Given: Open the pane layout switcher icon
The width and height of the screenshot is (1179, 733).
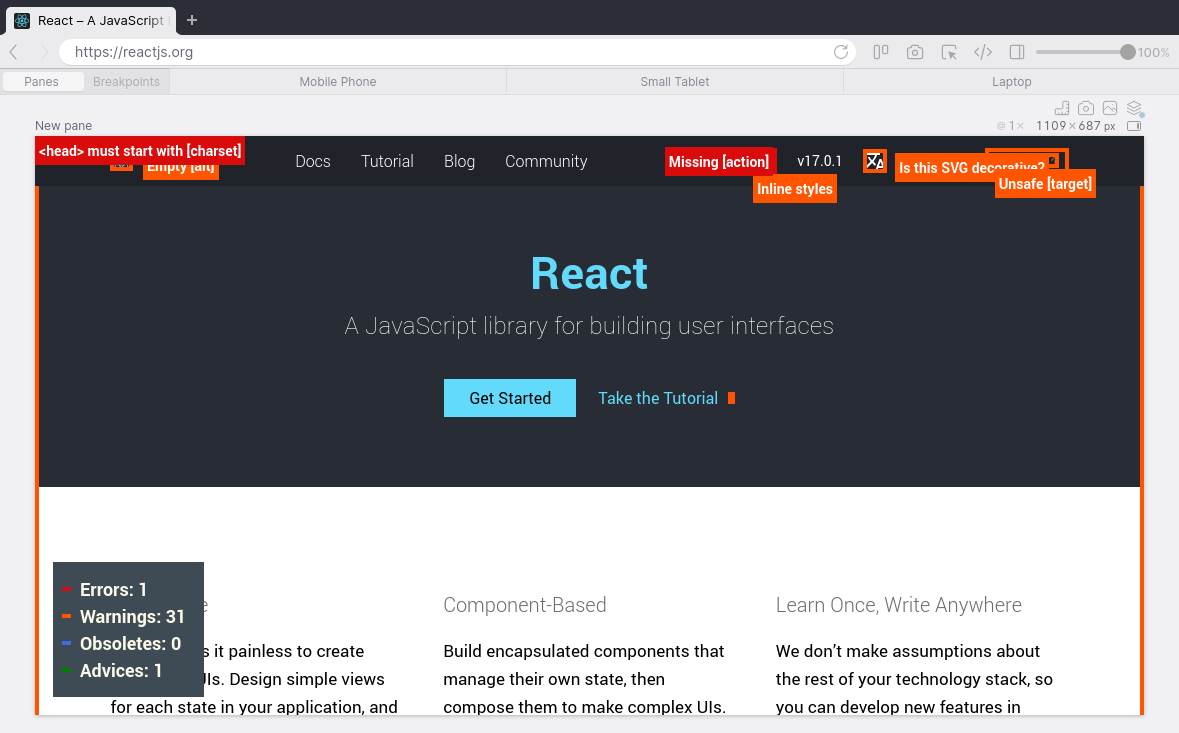Looking at the screenshot, I should (x=880, y=52).
